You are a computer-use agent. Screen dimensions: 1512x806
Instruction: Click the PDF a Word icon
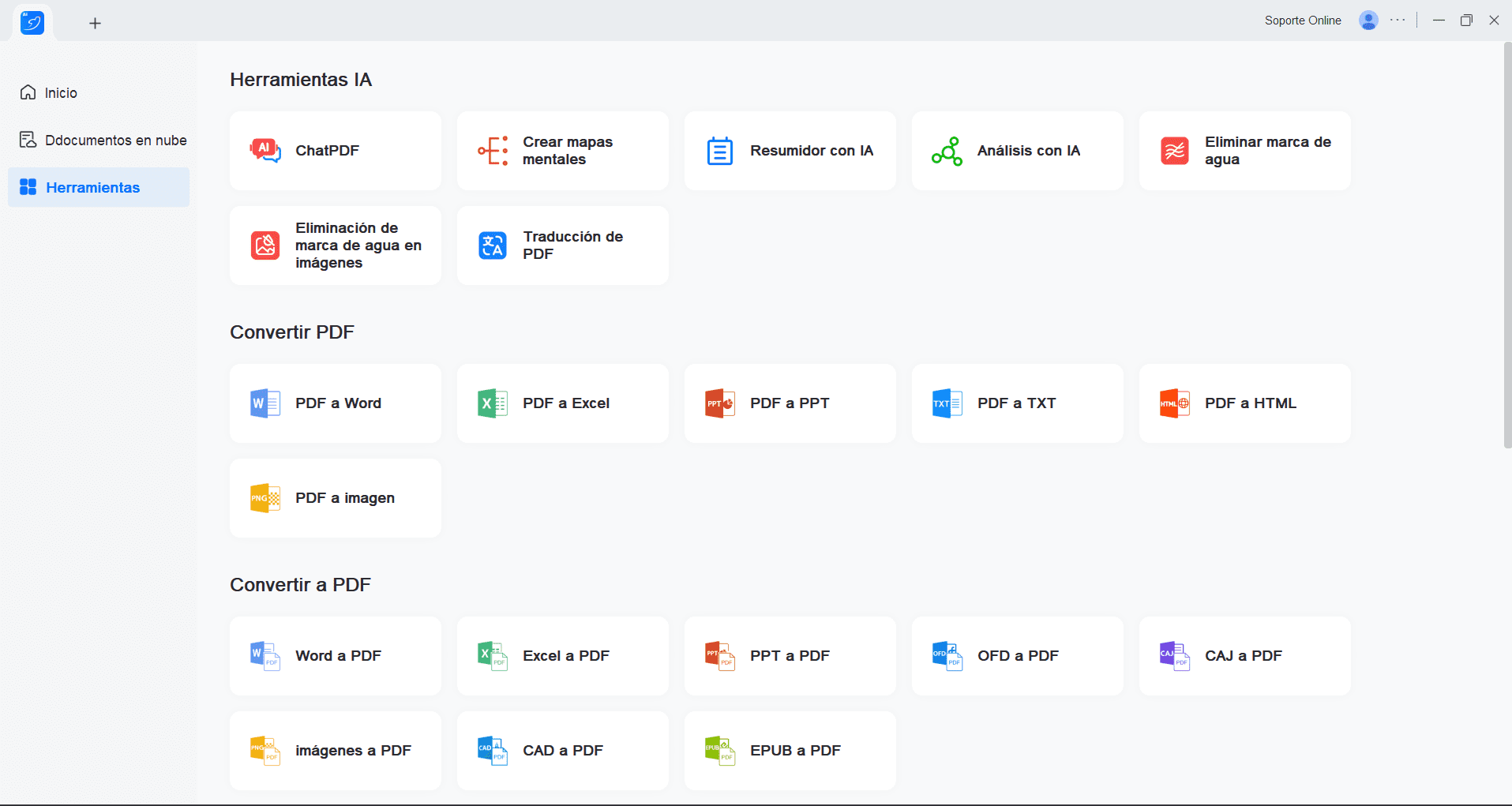(x=265, y=403)
